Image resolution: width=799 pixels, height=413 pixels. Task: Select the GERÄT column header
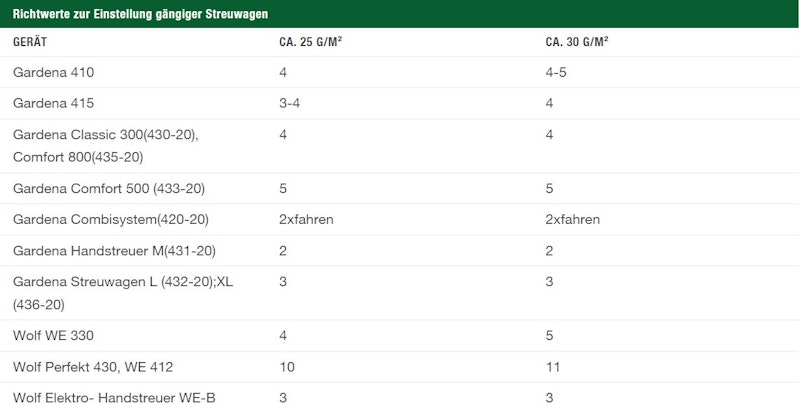click(30, 42)
